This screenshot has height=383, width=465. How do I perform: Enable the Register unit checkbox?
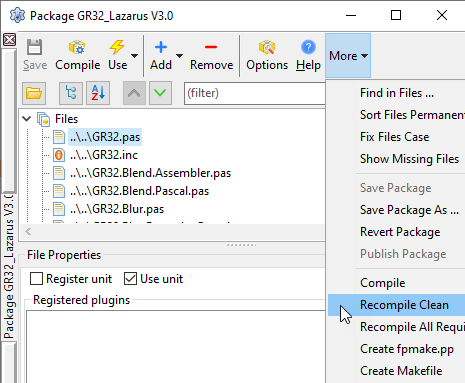click(x=36, y=279)
